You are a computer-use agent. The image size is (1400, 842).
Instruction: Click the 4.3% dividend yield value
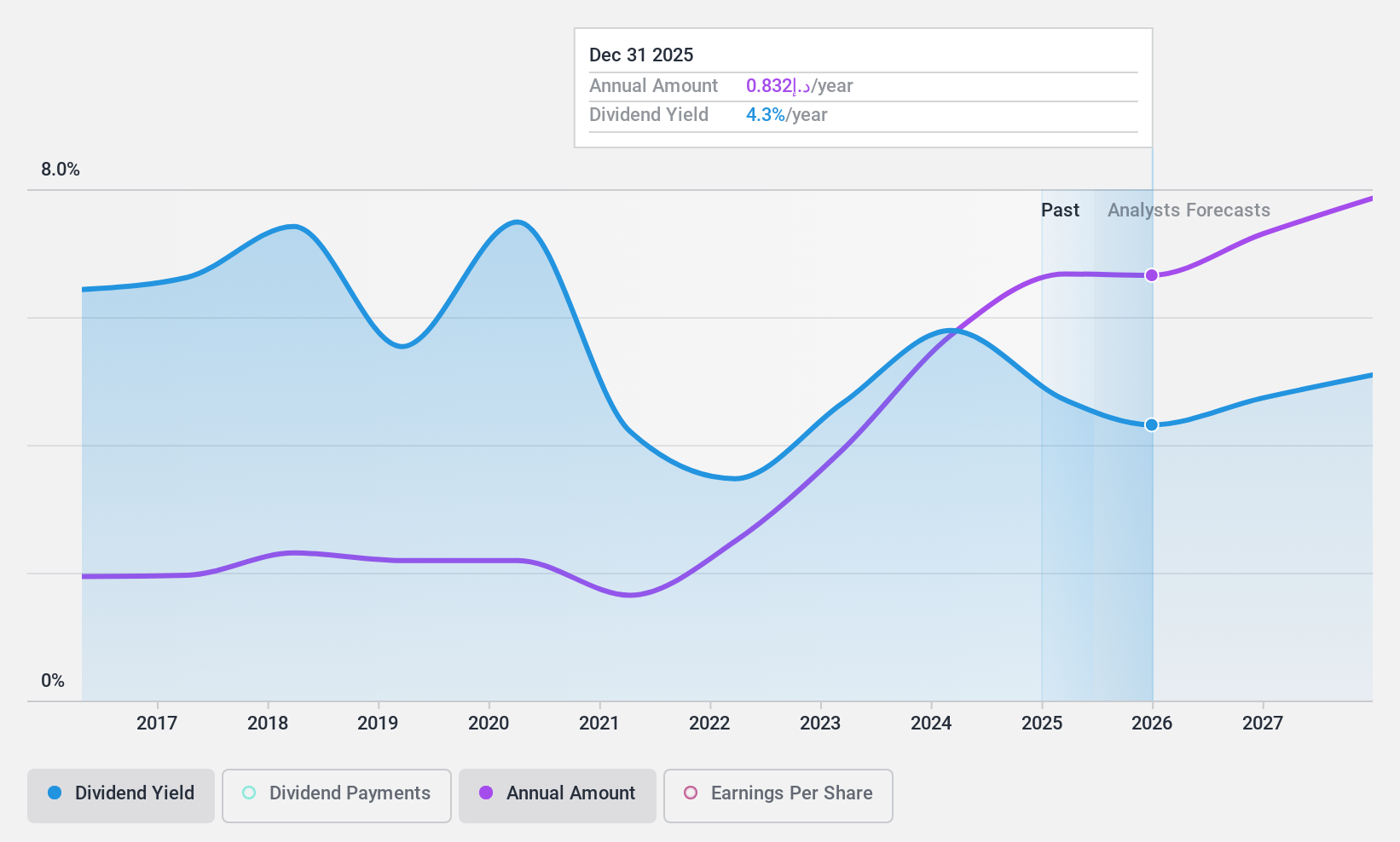766,115
